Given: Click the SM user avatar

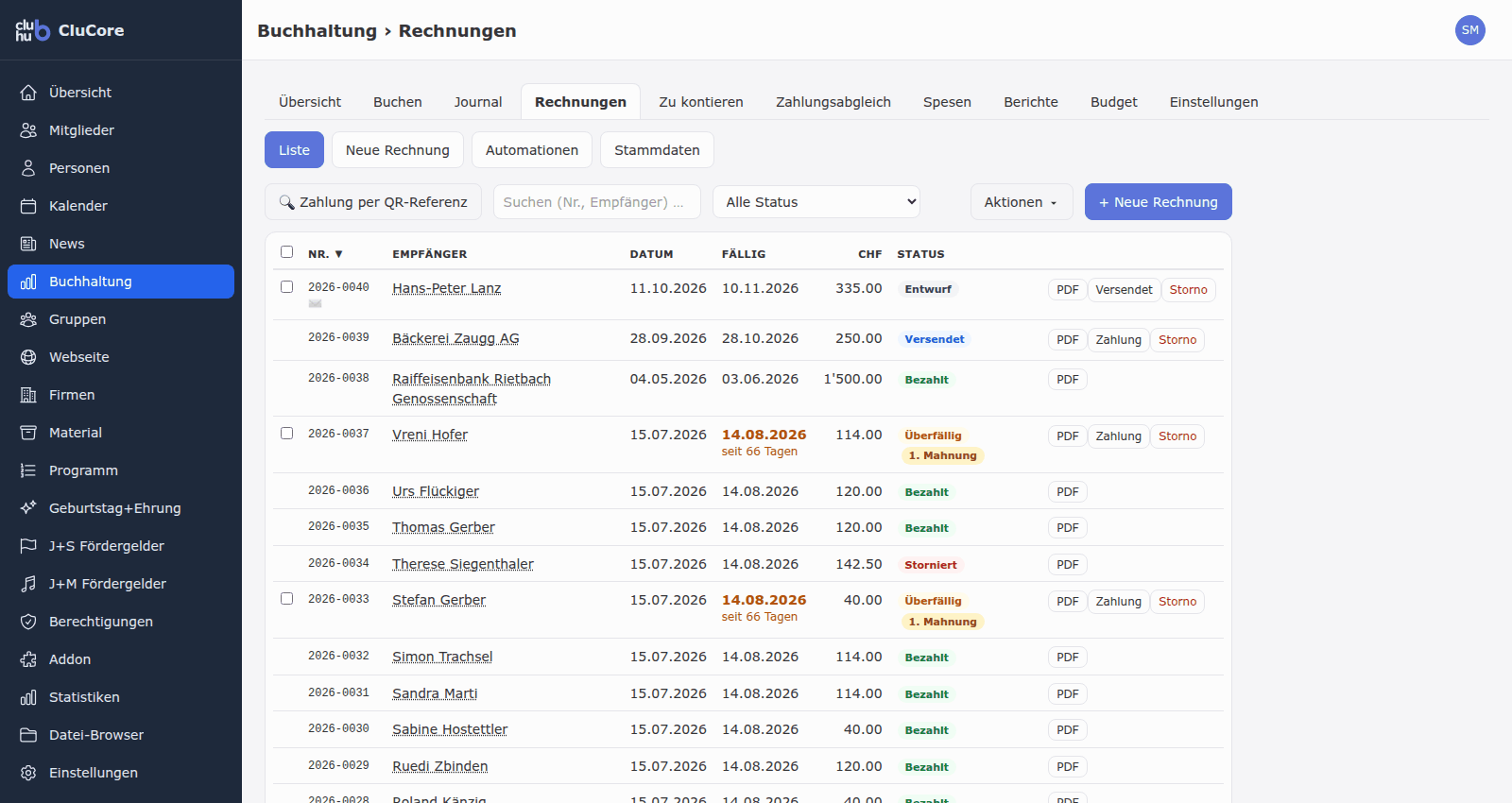Looking at the screenshot, I should [x=1469, y=30].
